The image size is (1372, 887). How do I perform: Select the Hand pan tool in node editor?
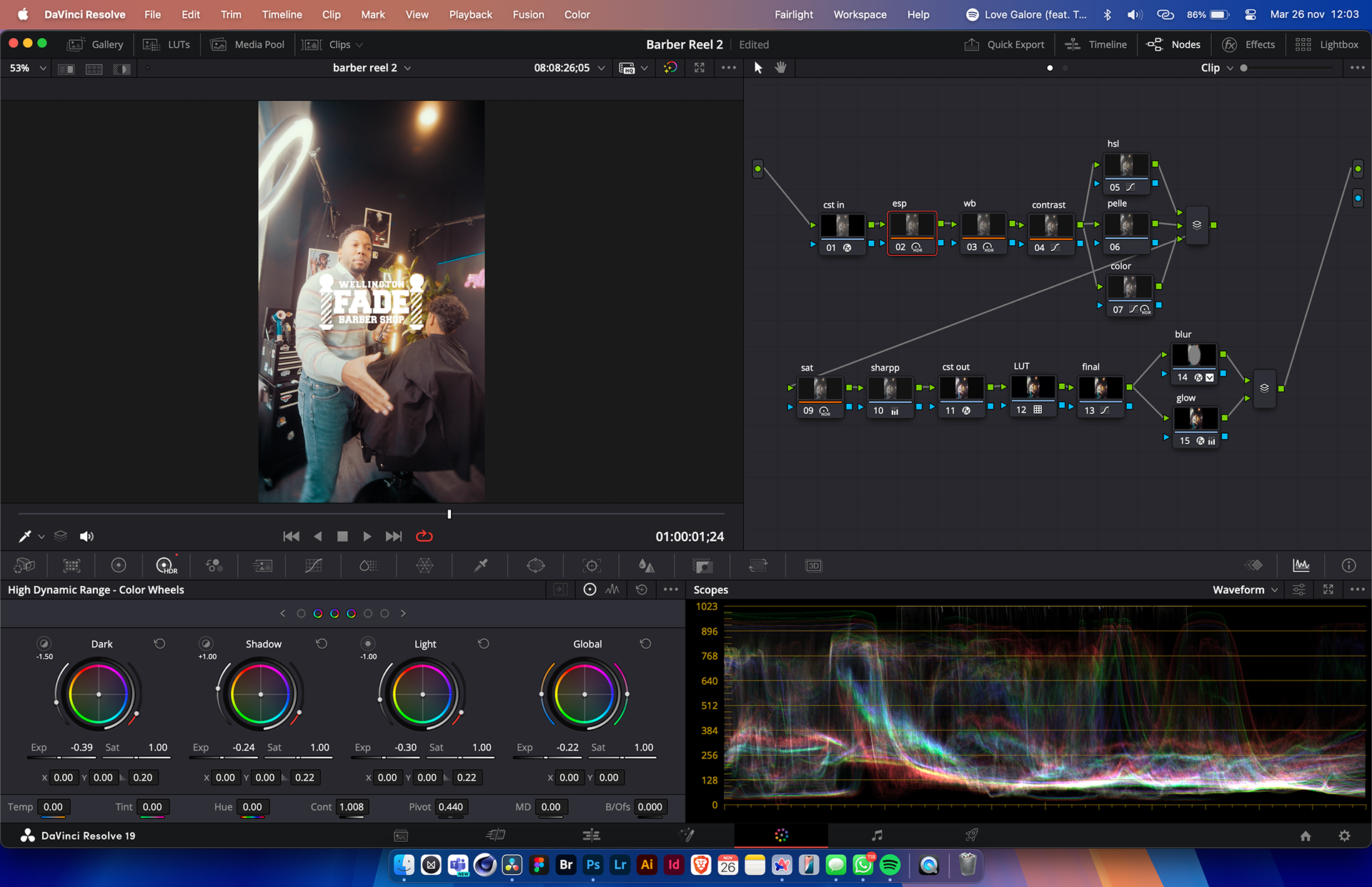click(x=780, y=67)
